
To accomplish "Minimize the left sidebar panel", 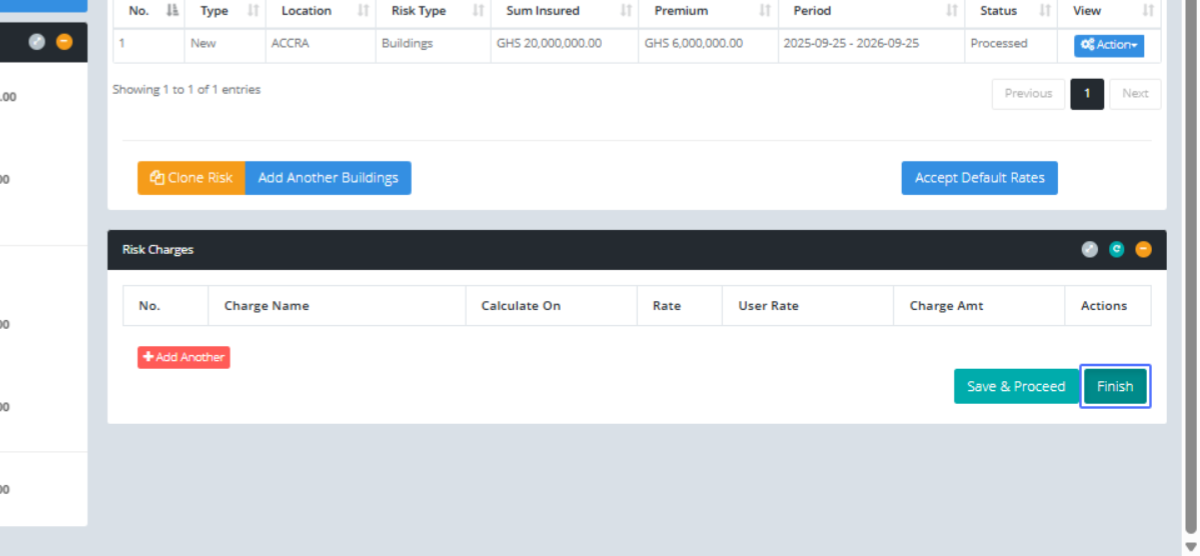I will (64, 42).
